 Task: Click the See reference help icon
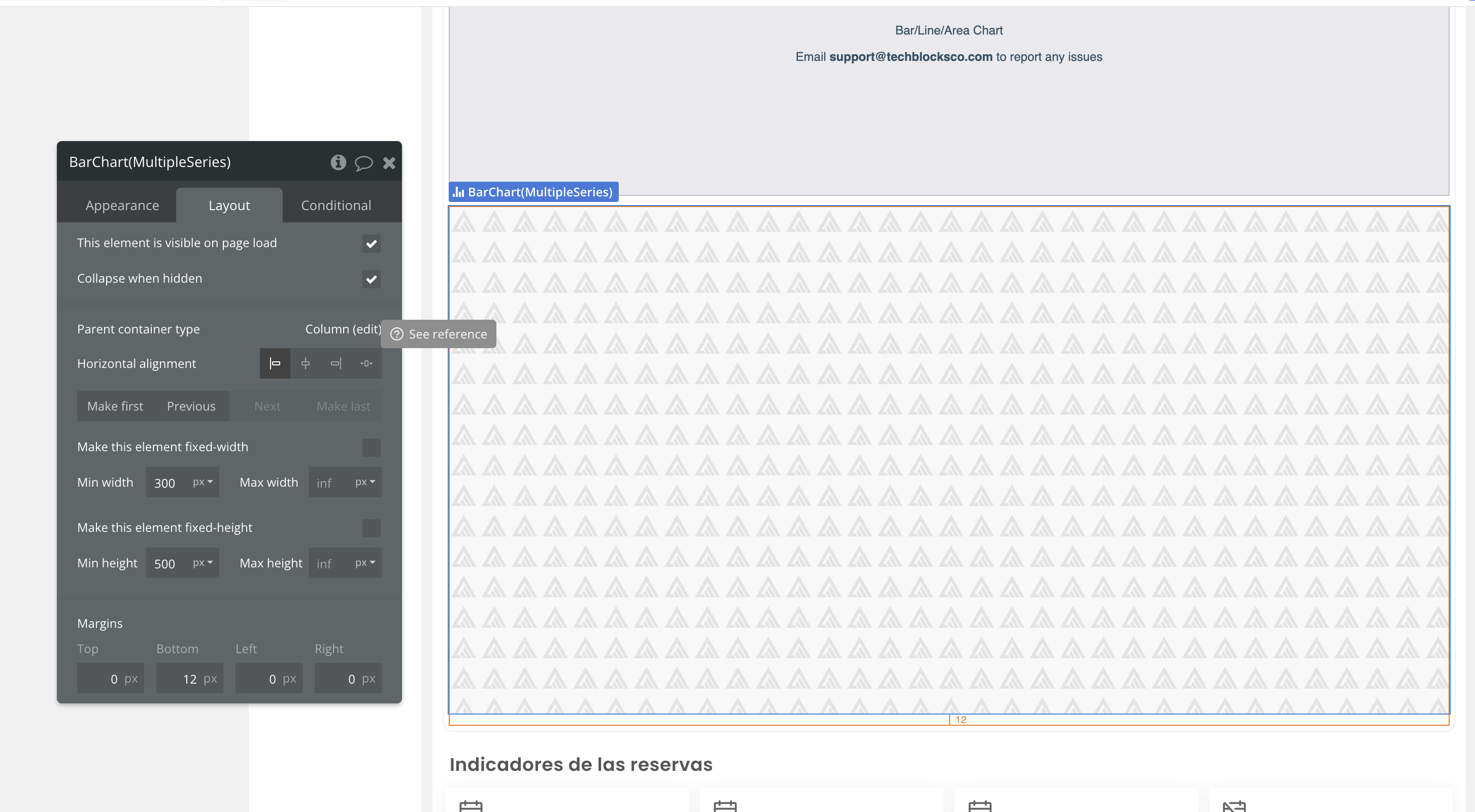click(397, 334)
